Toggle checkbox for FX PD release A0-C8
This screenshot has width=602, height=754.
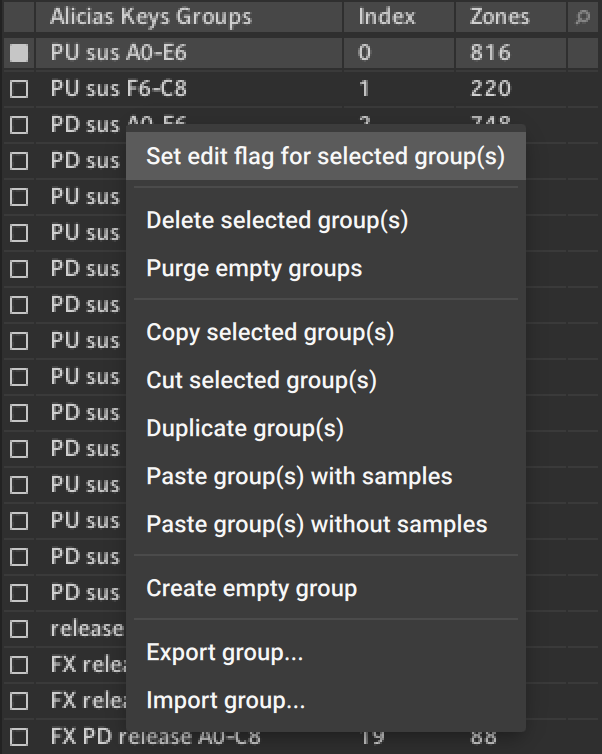coord(18,737)
